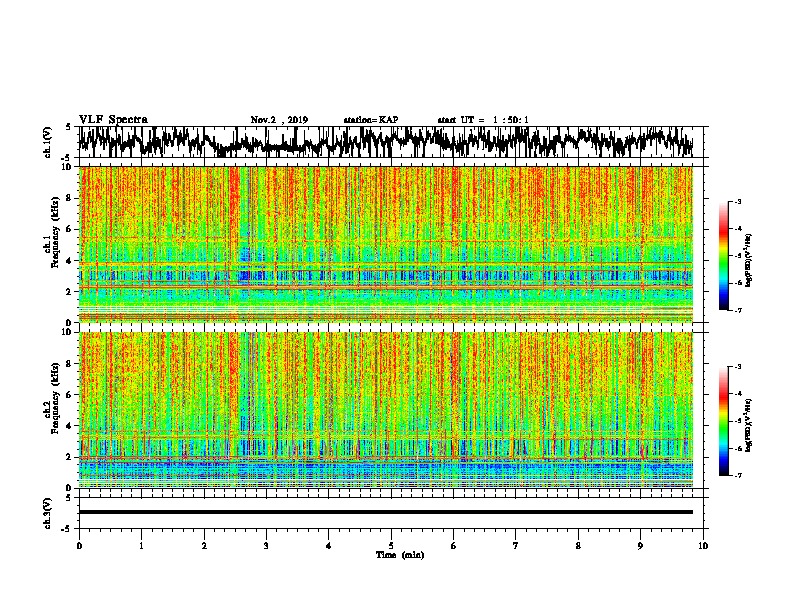Click the "-7" label on ch.1 color bar
The width and height of the screenshot is (792, 612).
737,310
